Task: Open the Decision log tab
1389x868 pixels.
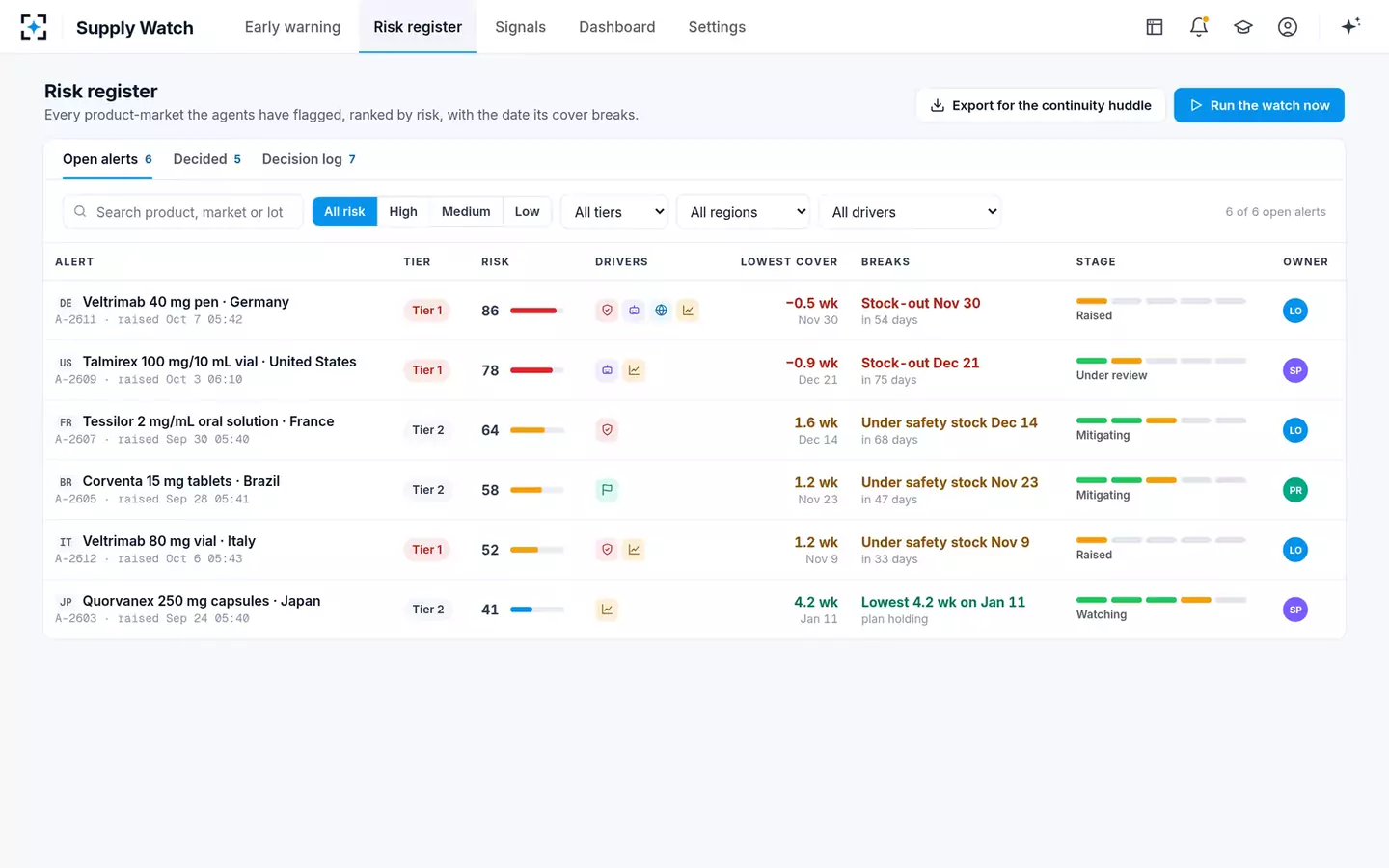Action: point(309,159)
